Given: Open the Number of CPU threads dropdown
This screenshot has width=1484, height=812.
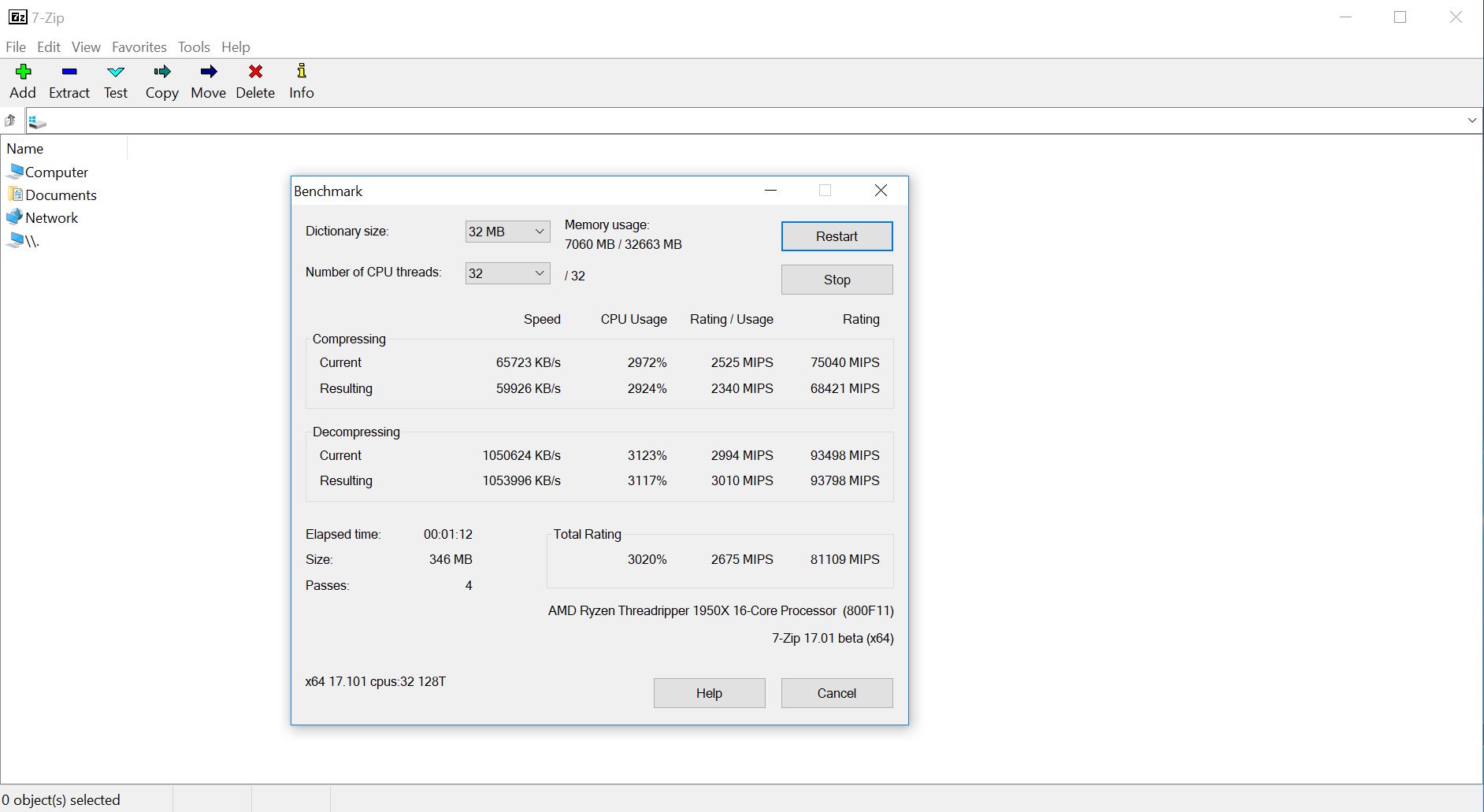Looking at the screenshot, I should tap(507, 273).
